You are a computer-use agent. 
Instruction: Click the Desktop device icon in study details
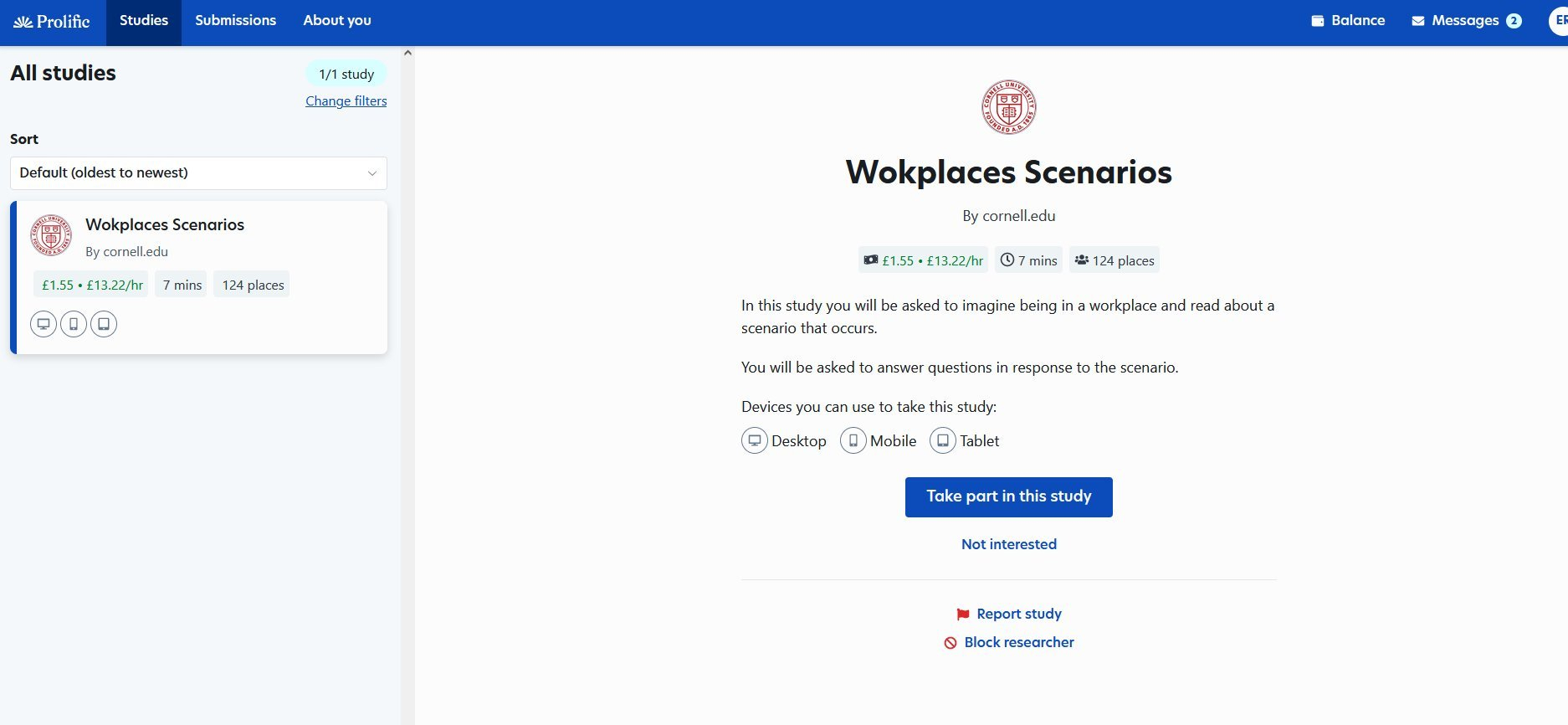click(x=754, y=440)
